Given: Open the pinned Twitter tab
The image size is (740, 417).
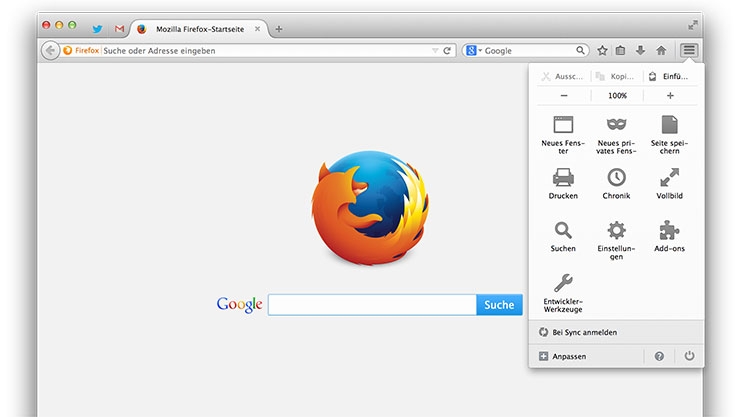Looking at the screenshot, I should coord(97,29).
